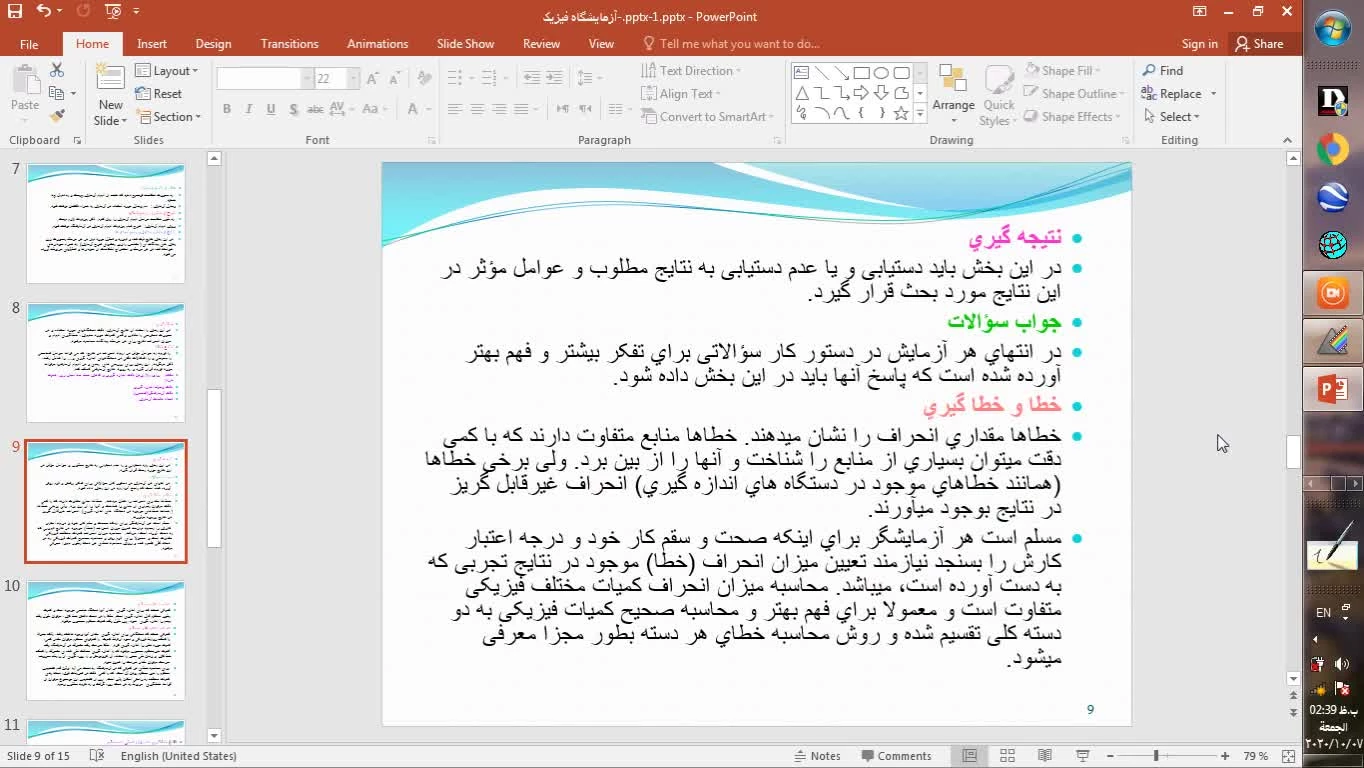Go to the Slide Show tab

[465, 44]
